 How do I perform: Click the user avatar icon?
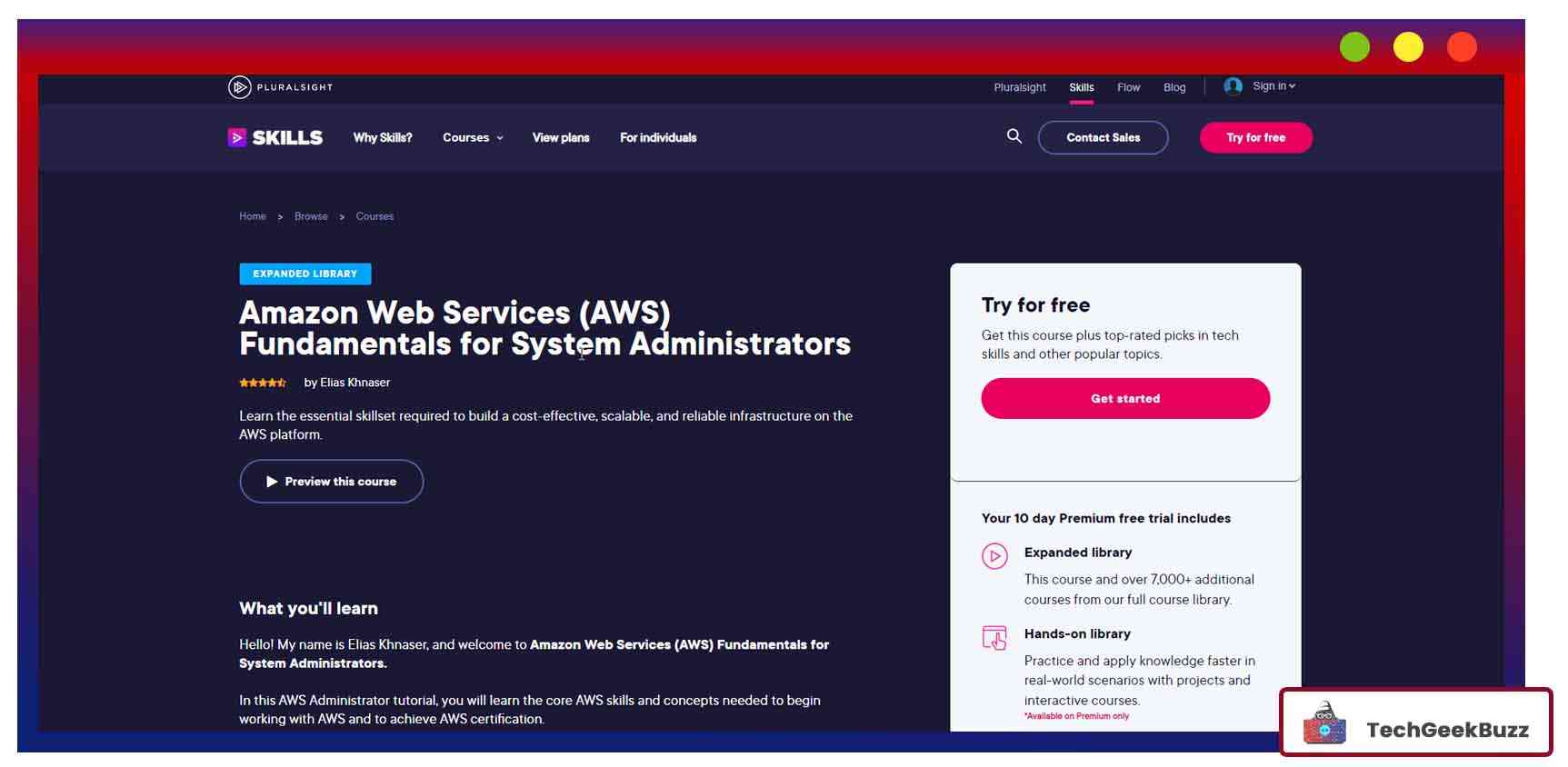click(x=1233, y=86)
